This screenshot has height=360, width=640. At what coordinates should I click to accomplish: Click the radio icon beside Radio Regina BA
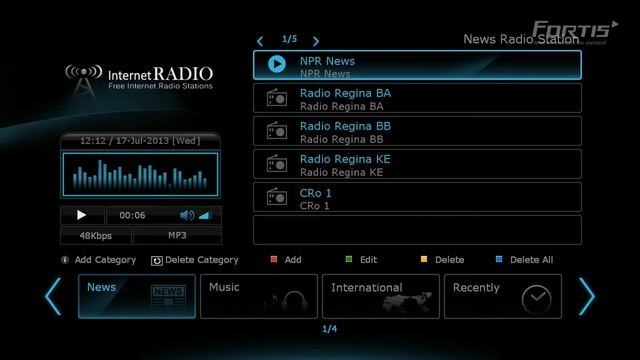click(x=277, y=98)
